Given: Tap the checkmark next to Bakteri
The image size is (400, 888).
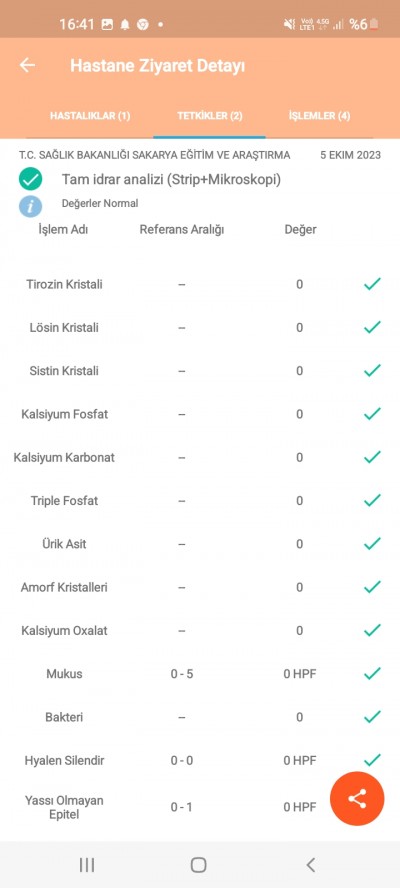Looking at the screenshot, I should pyautogui.click(x=372, y=717).
